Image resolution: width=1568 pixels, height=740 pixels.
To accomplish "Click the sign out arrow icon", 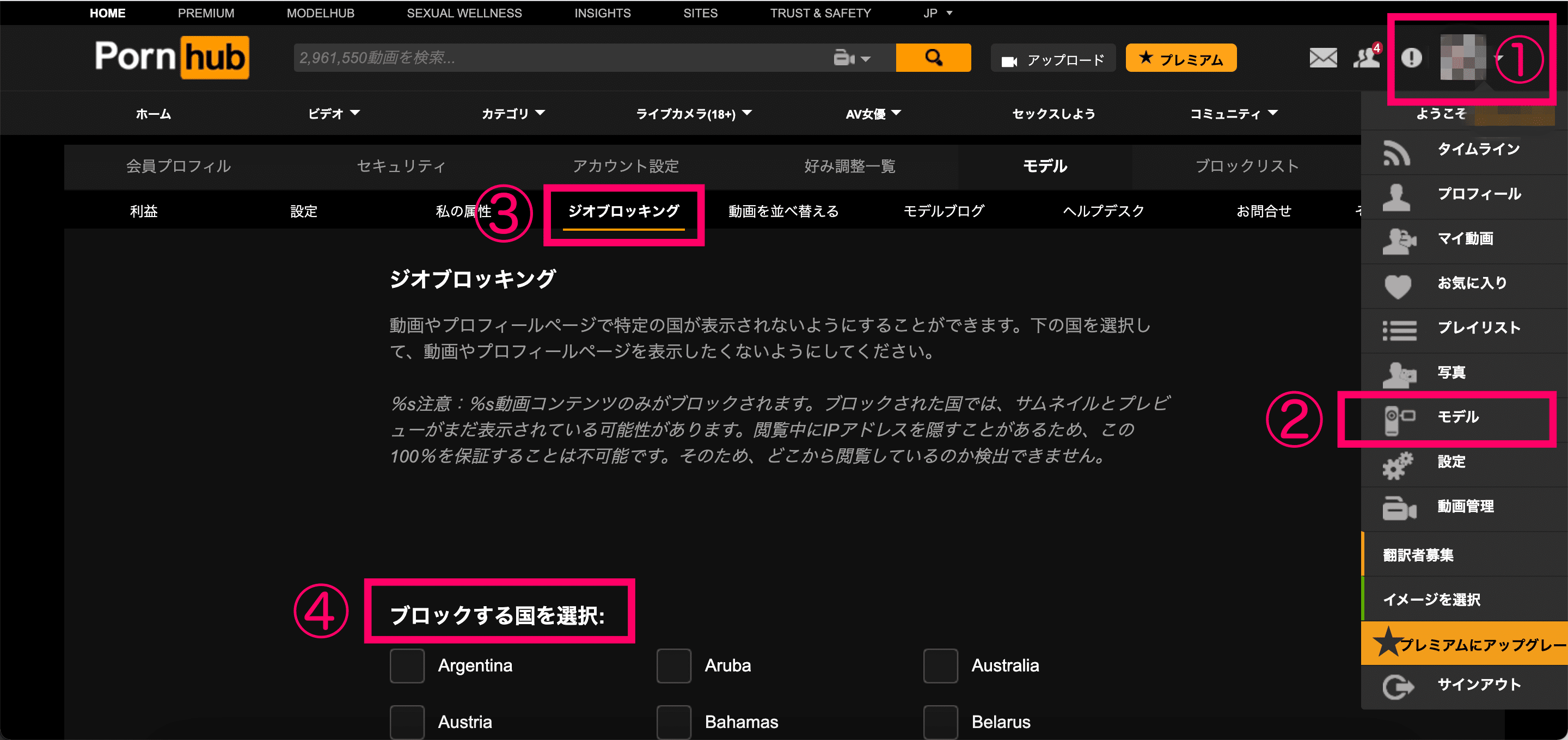I will (x=1398, y=688).
